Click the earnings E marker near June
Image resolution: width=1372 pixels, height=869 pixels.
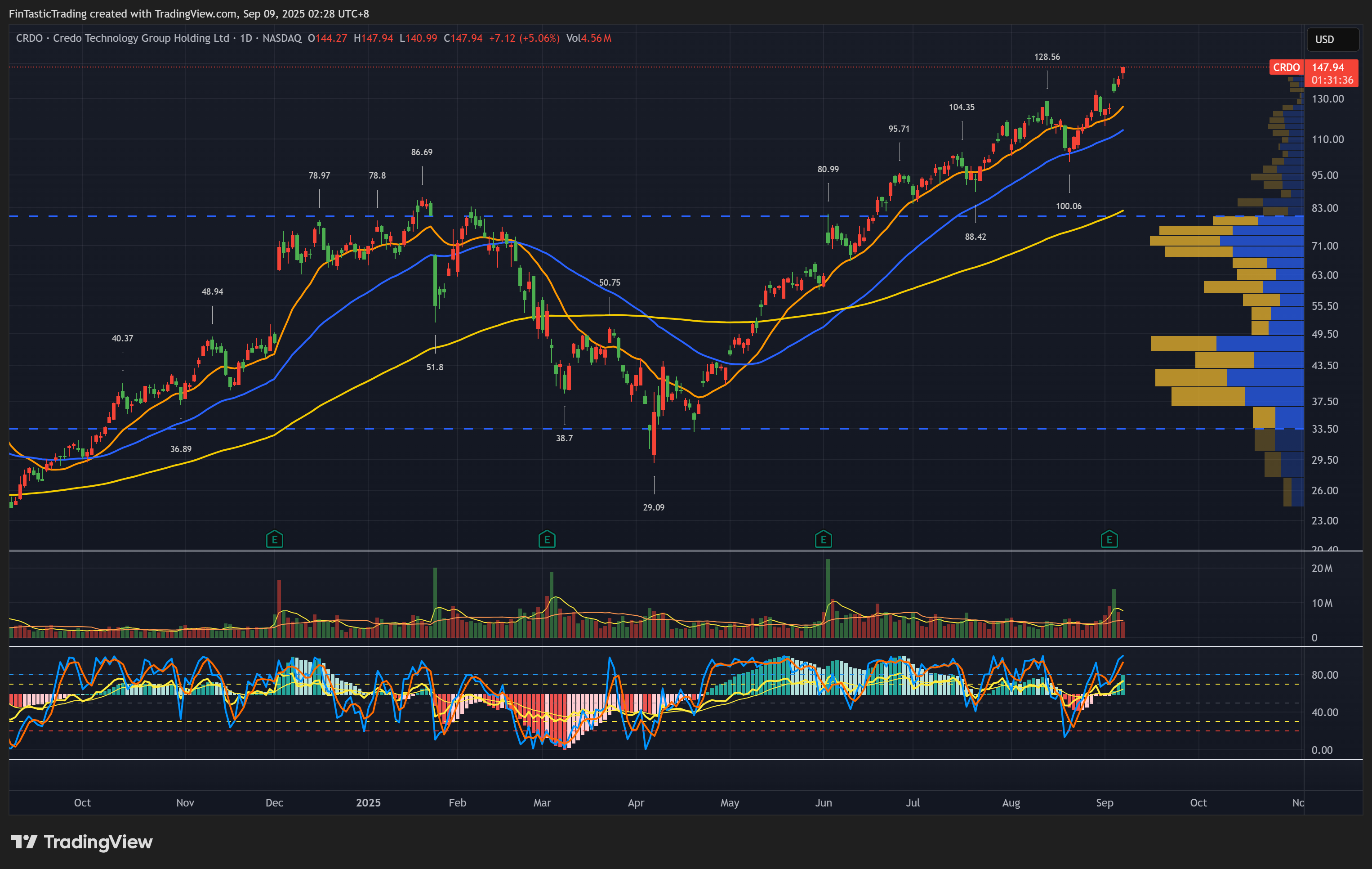click(823, 539)
